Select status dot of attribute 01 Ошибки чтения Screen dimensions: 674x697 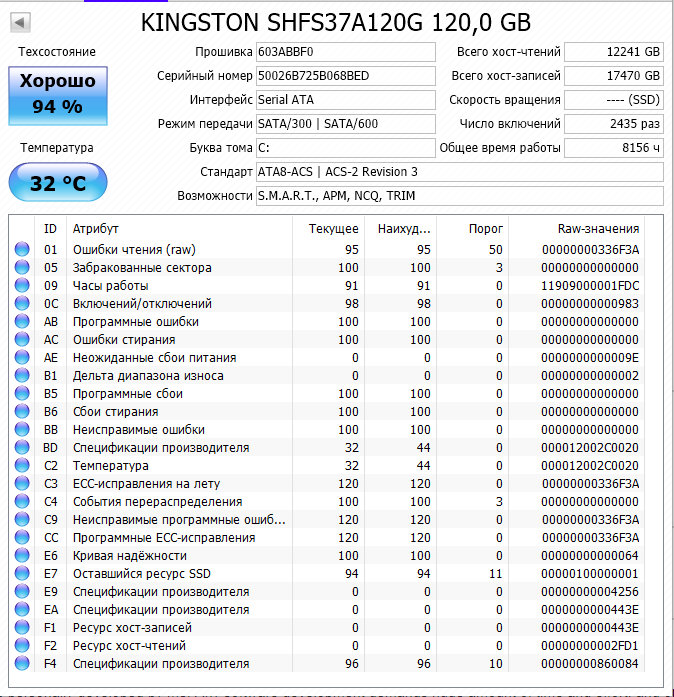tap(22, 249)
